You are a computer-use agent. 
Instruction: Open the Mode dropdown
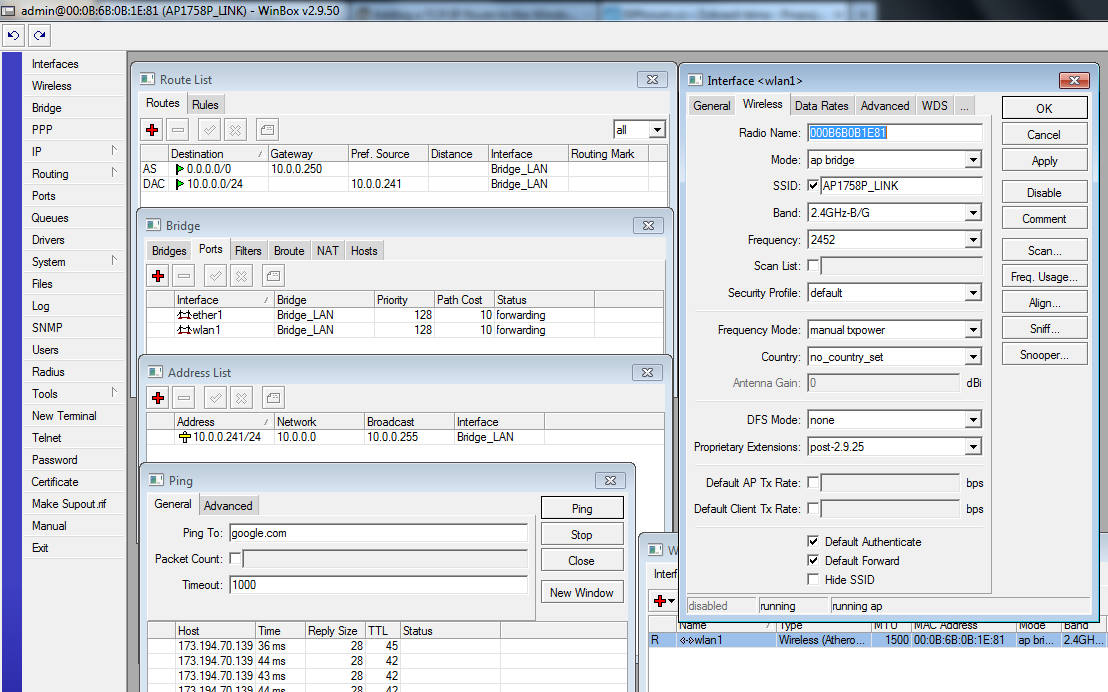974,160
